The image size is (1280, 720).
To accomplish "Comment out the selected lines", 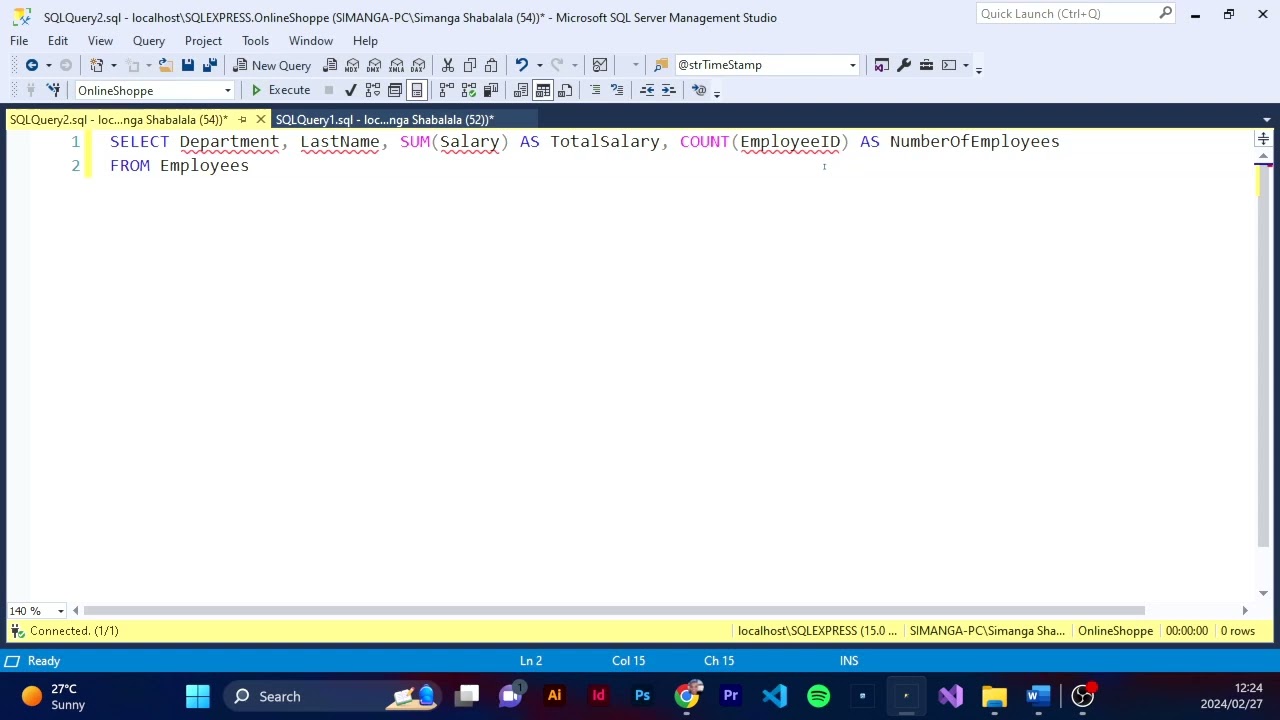I will [x=595, y=90].
